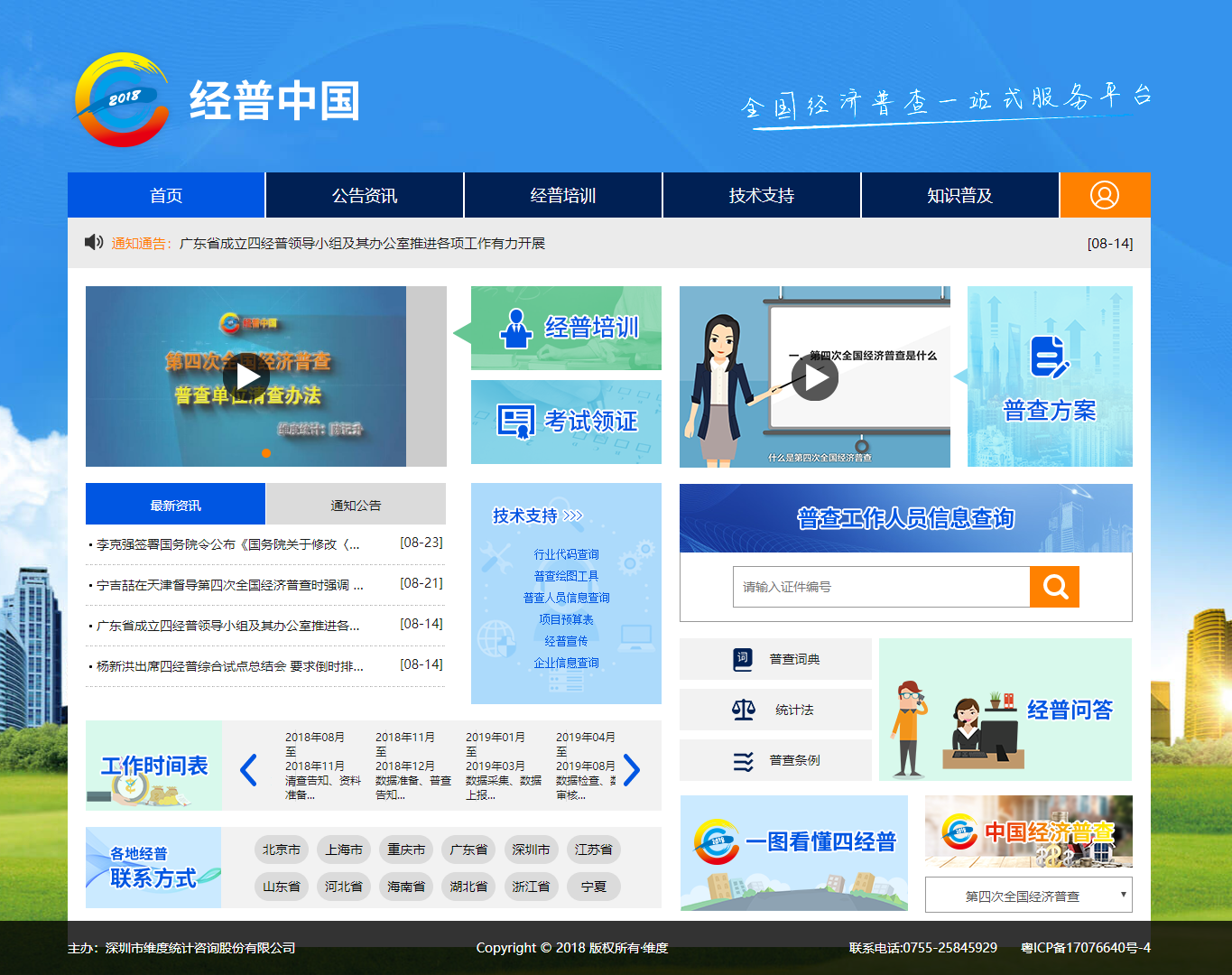Click the magnifier icon to search certificate number

1054,587
